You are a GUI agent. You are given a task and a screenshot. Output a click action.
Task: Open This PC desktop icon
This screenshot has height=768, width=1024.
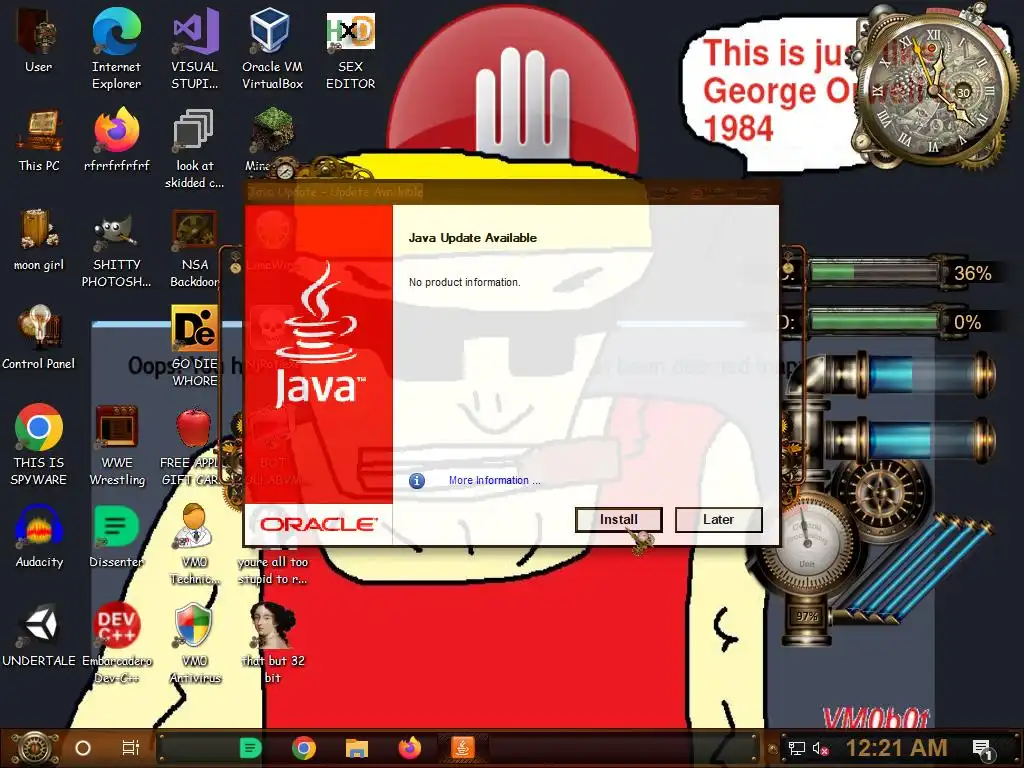point(39,140)
